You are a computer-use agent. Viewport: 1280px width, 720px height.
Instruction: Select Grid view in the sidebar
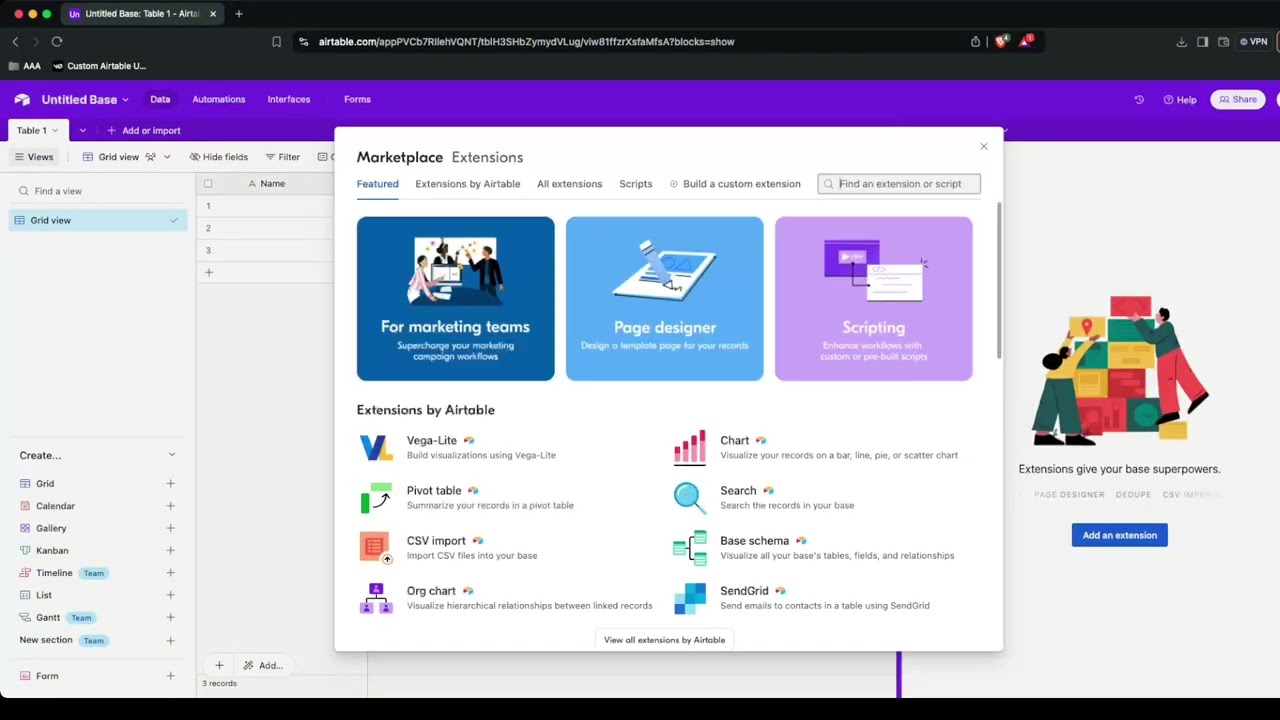click(x=97, y=220)
